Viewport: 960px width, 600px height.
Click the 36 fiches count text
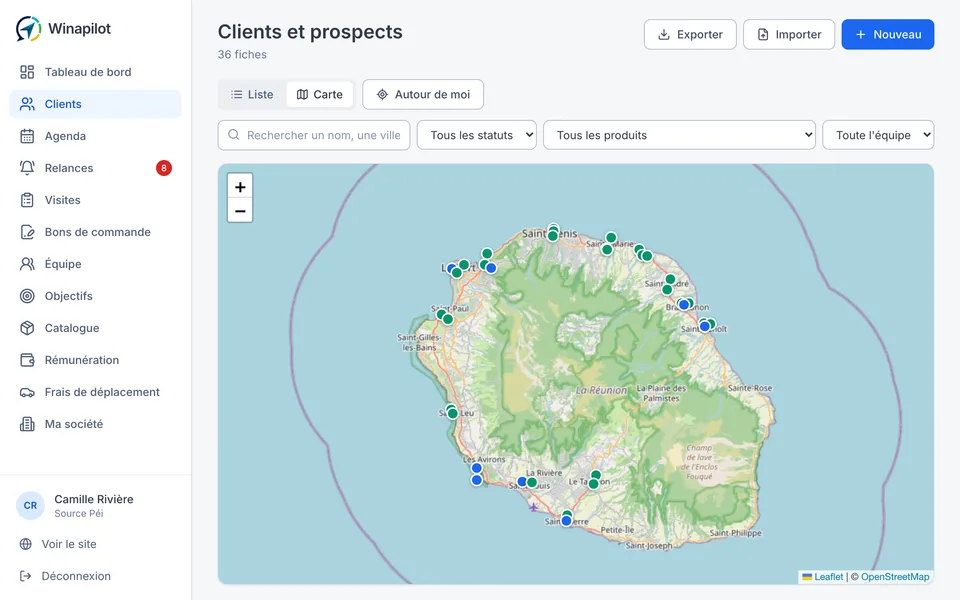pos(242,54)
